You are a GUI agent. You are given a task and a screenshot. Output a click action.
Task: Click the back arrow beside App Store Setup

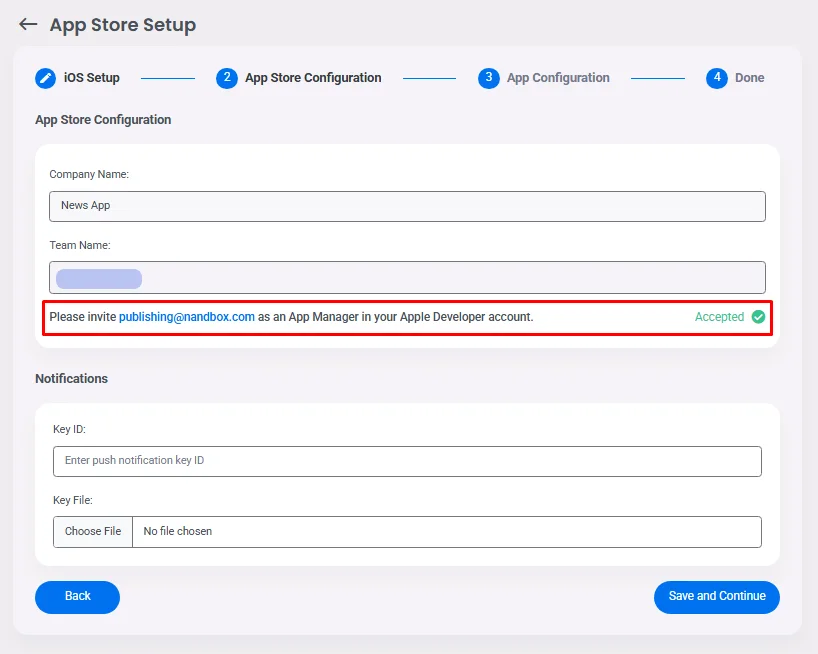coord(28,25)
